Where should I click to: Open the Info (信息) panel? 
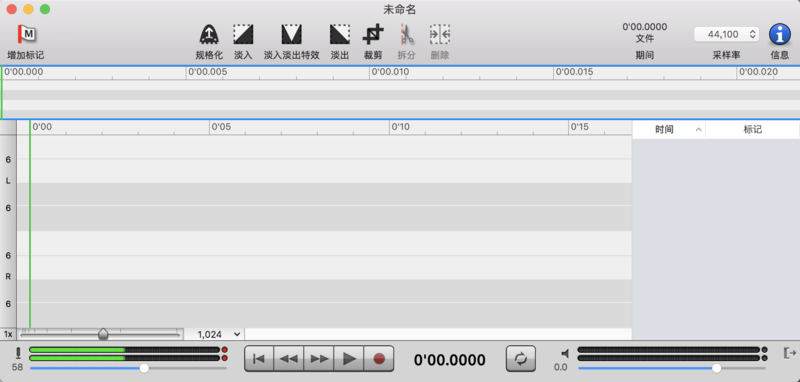780,35
